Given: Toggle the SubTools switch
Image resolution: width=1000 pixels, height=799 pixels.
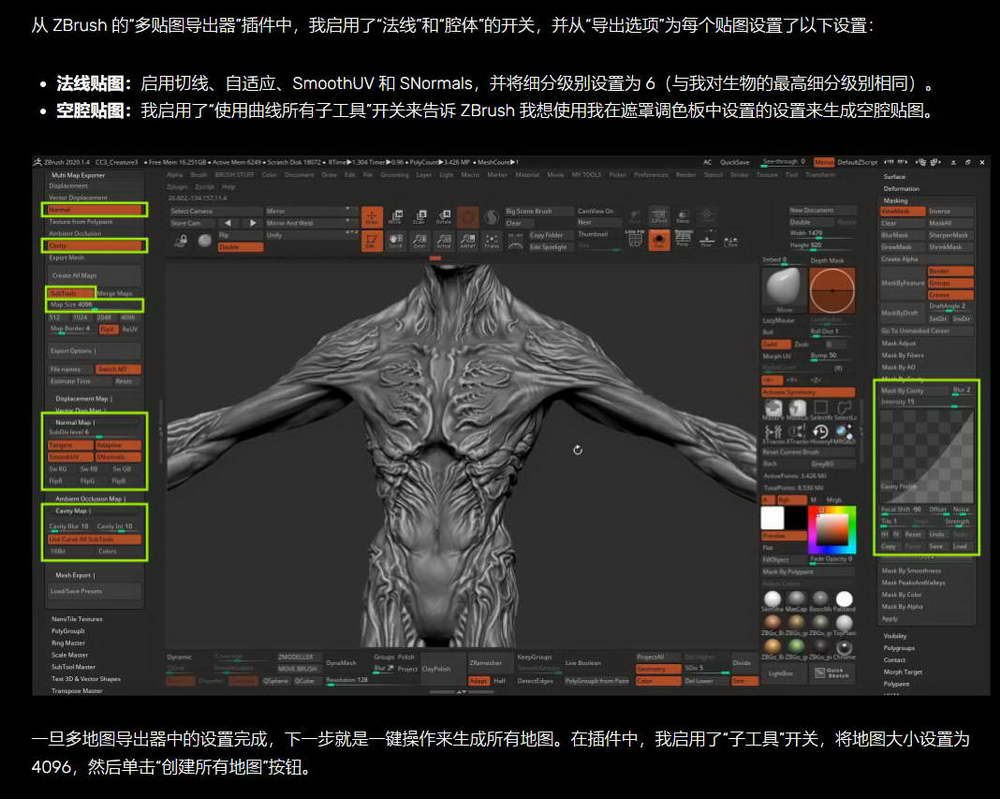Looking at the screenshot, I should point(70,293).
